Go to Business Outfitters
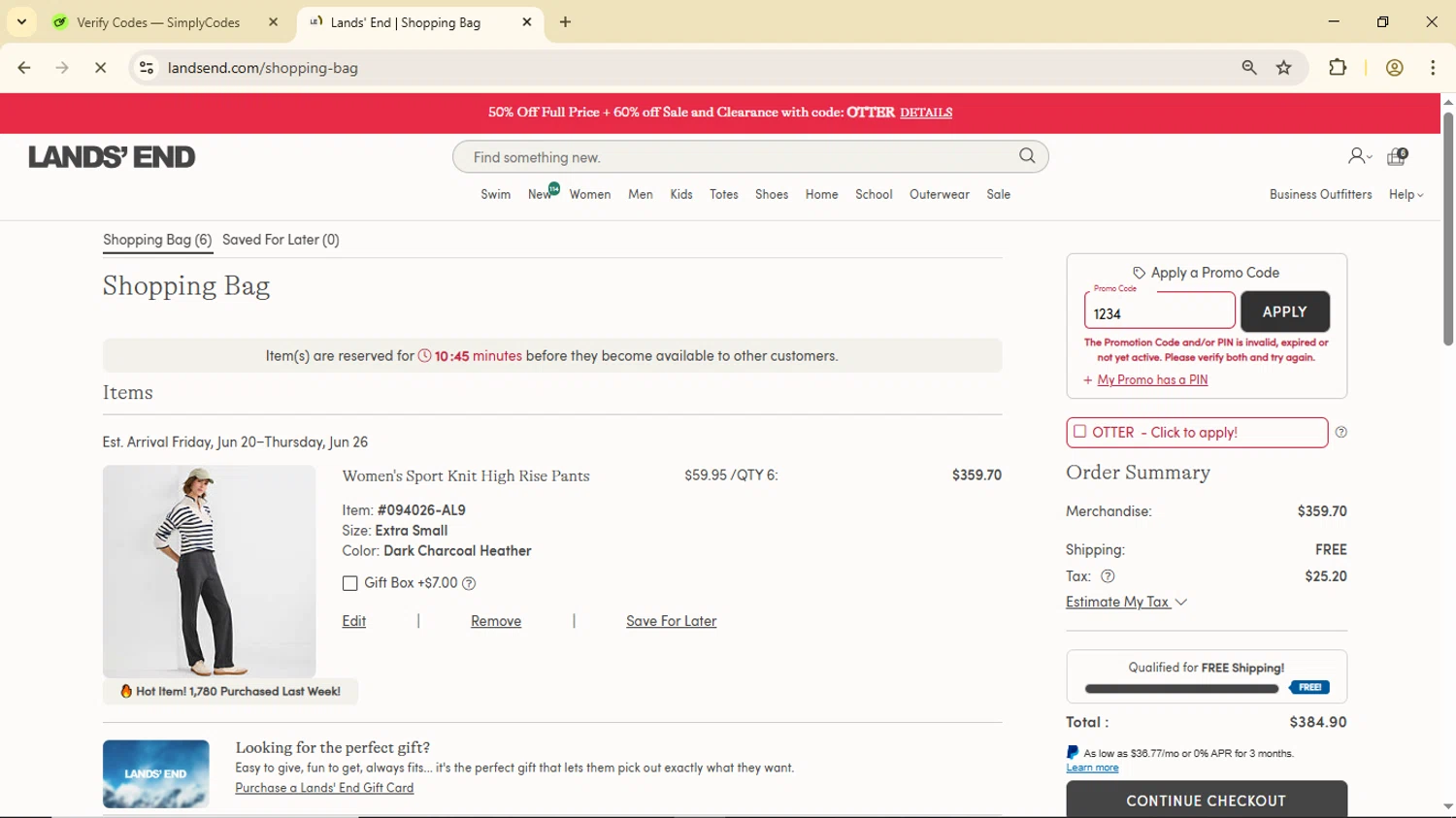This screenshot has width=1456, height=818. tap(1320, 195)
